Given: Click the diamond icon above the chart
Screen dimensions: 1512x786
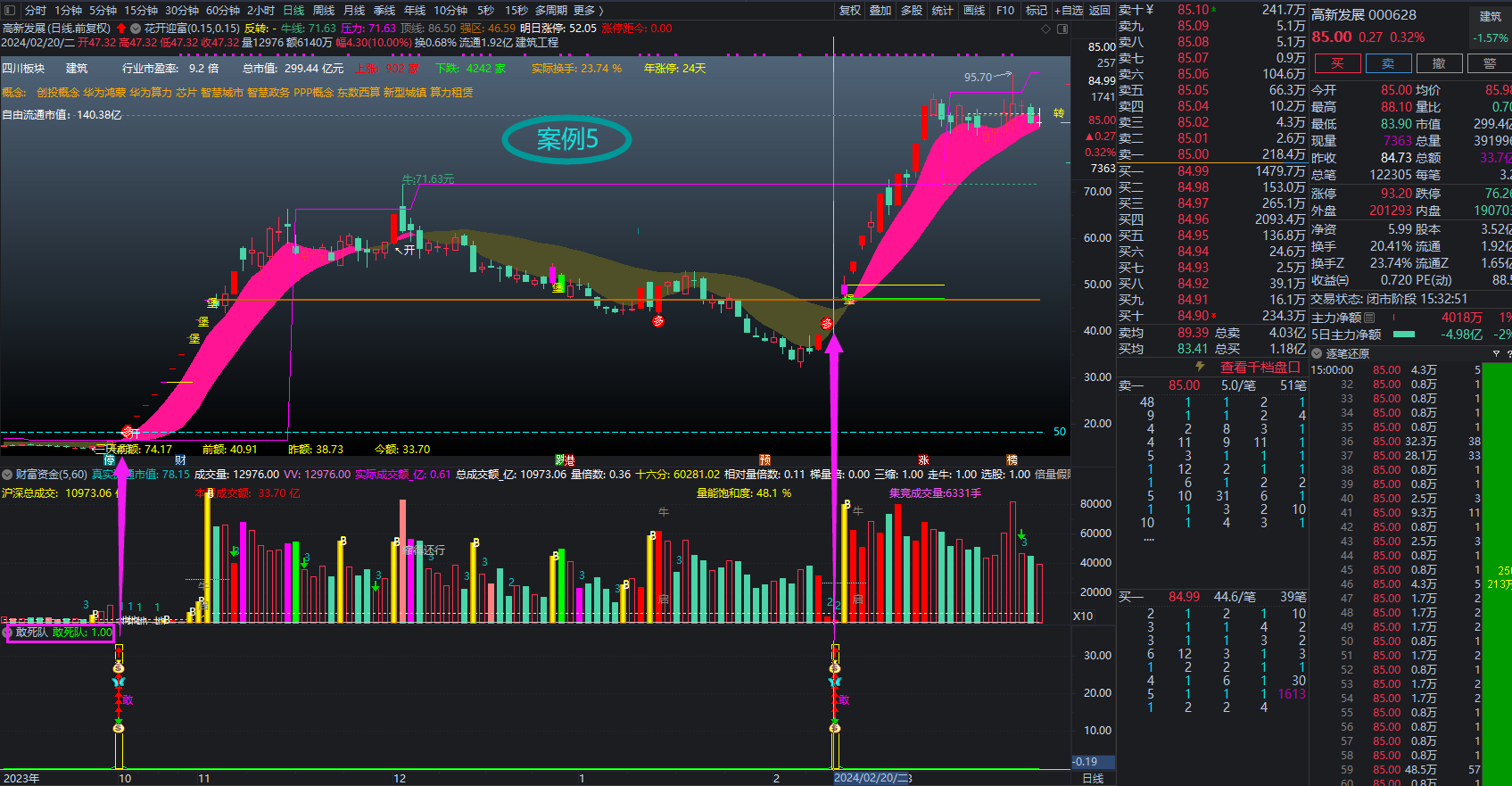Looking at the screenshot, I should coord(1046,29).
